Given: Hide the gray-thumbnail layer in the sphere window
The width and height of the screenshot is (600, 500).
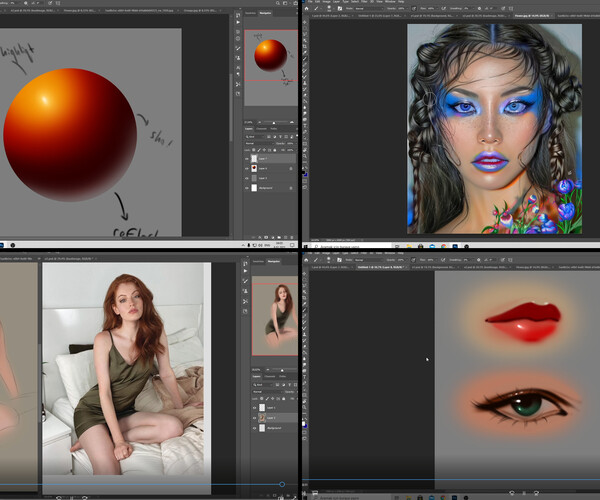Looking at the screenshot, I should (x=247, y=178).
